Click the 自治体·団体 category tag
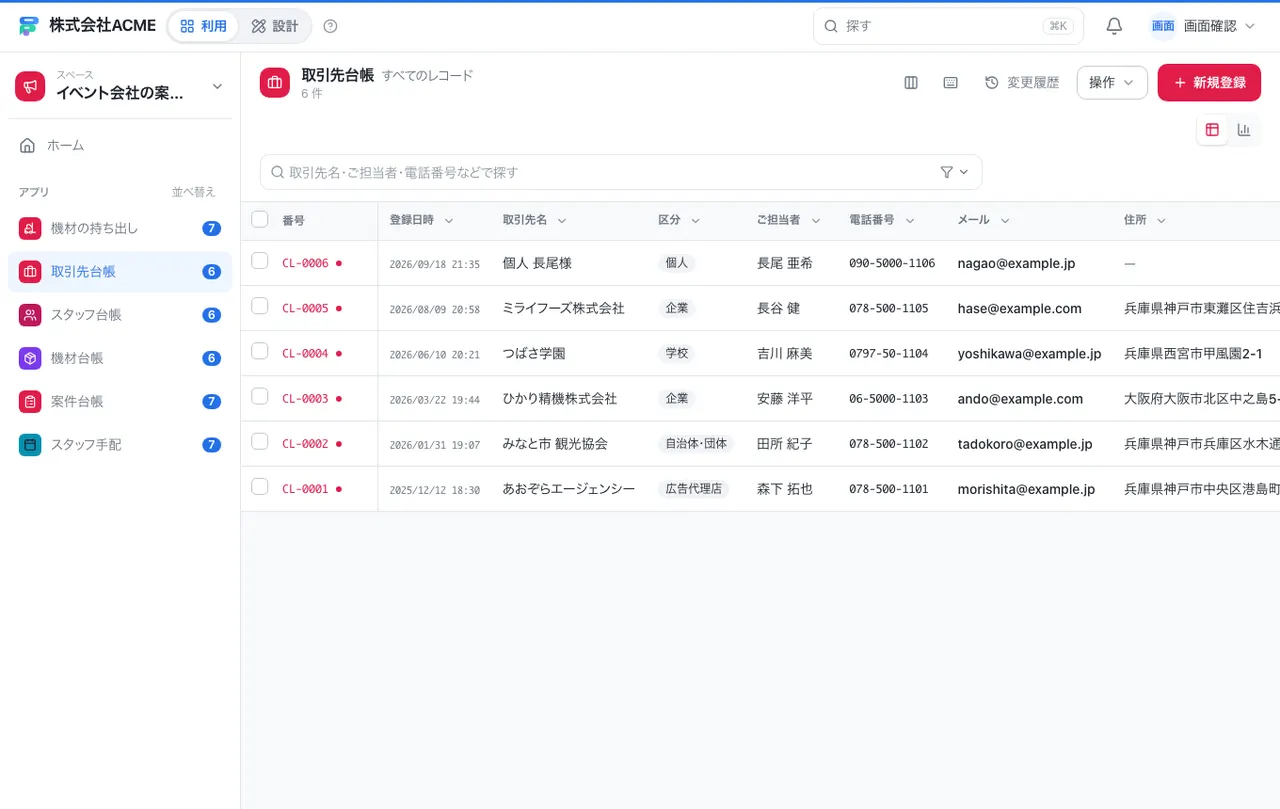Viewport: 1280px width, 809px height. 696,444
